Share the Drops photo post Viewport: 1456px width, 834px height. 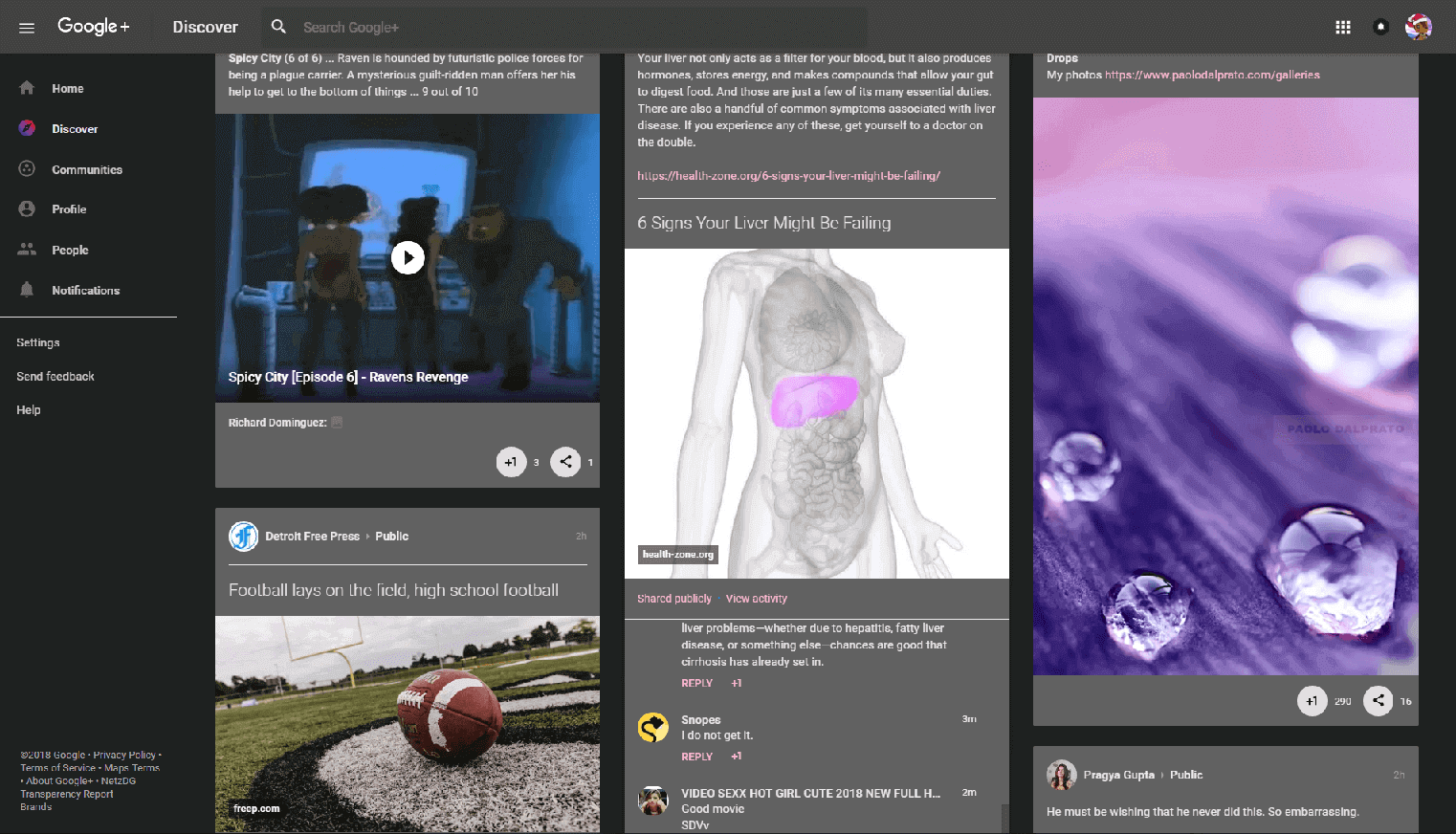[x=1378, y=701]
